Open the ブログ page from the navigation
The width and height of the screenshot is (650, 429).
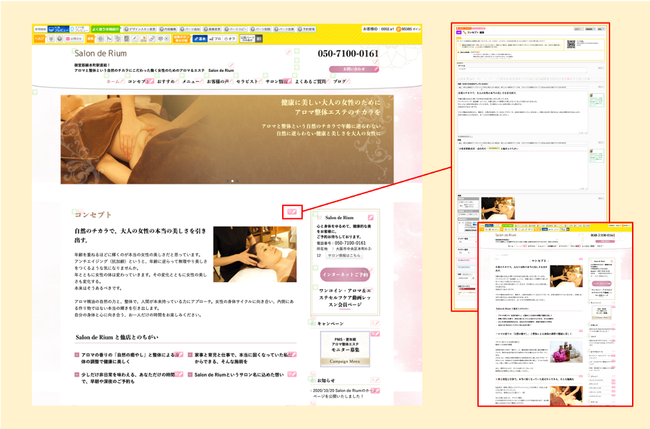[x=340, y=82]
